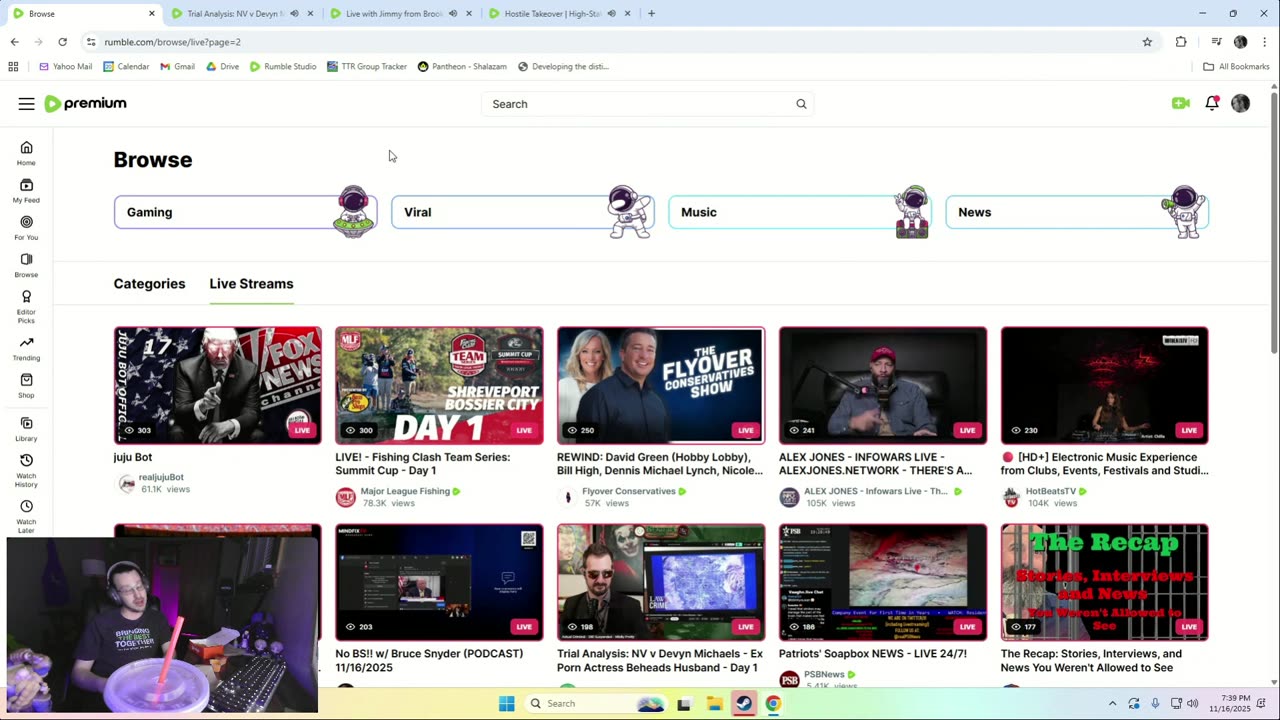Image resolution: width=1280 pixels, height=720 pixels.
Task: Open the Rumble account avatar menu
Action: coord(1240,103)
